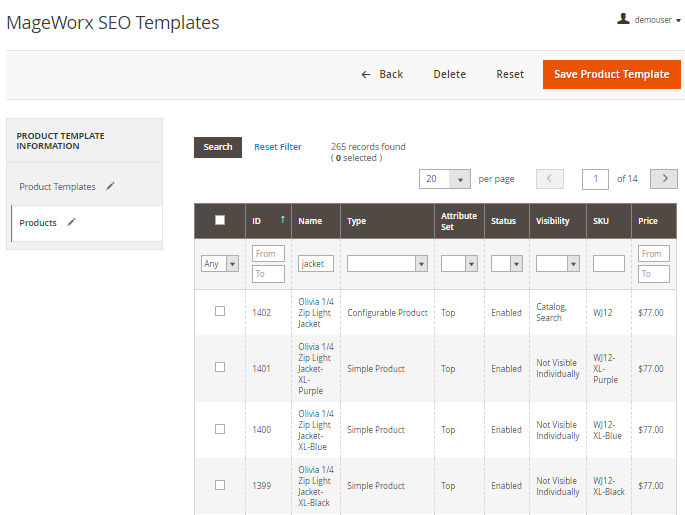Go to next page arrow
Screen dimensions: 685x515
click(x=663, y=179)
